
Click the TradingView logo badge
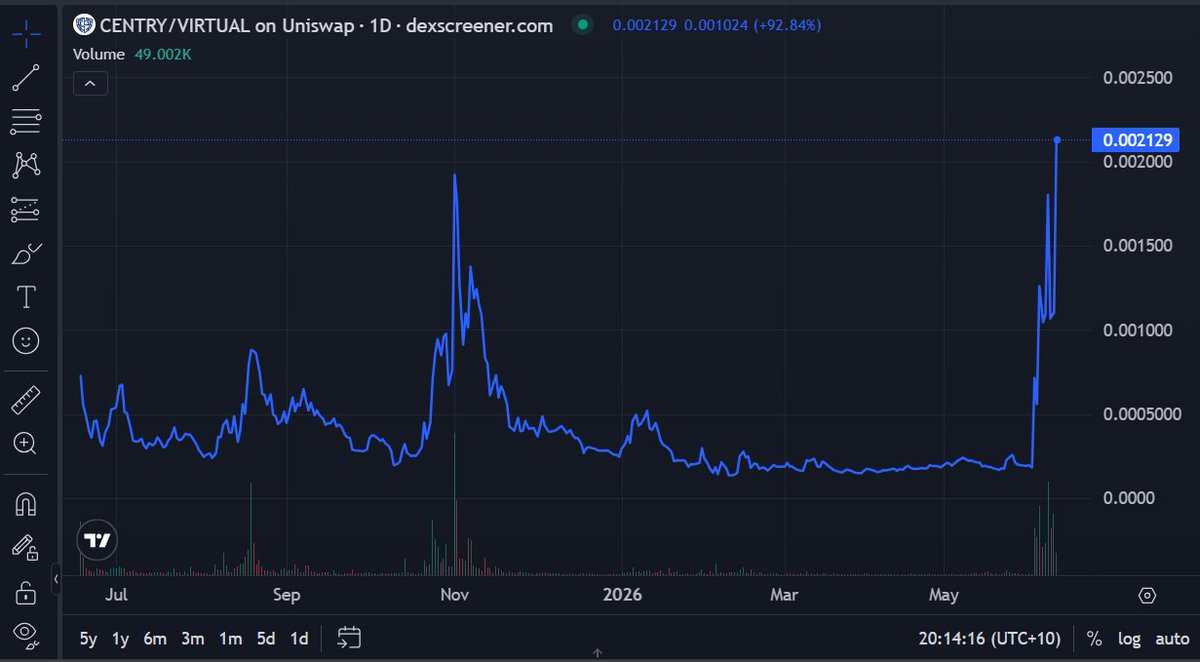[97, 541]
